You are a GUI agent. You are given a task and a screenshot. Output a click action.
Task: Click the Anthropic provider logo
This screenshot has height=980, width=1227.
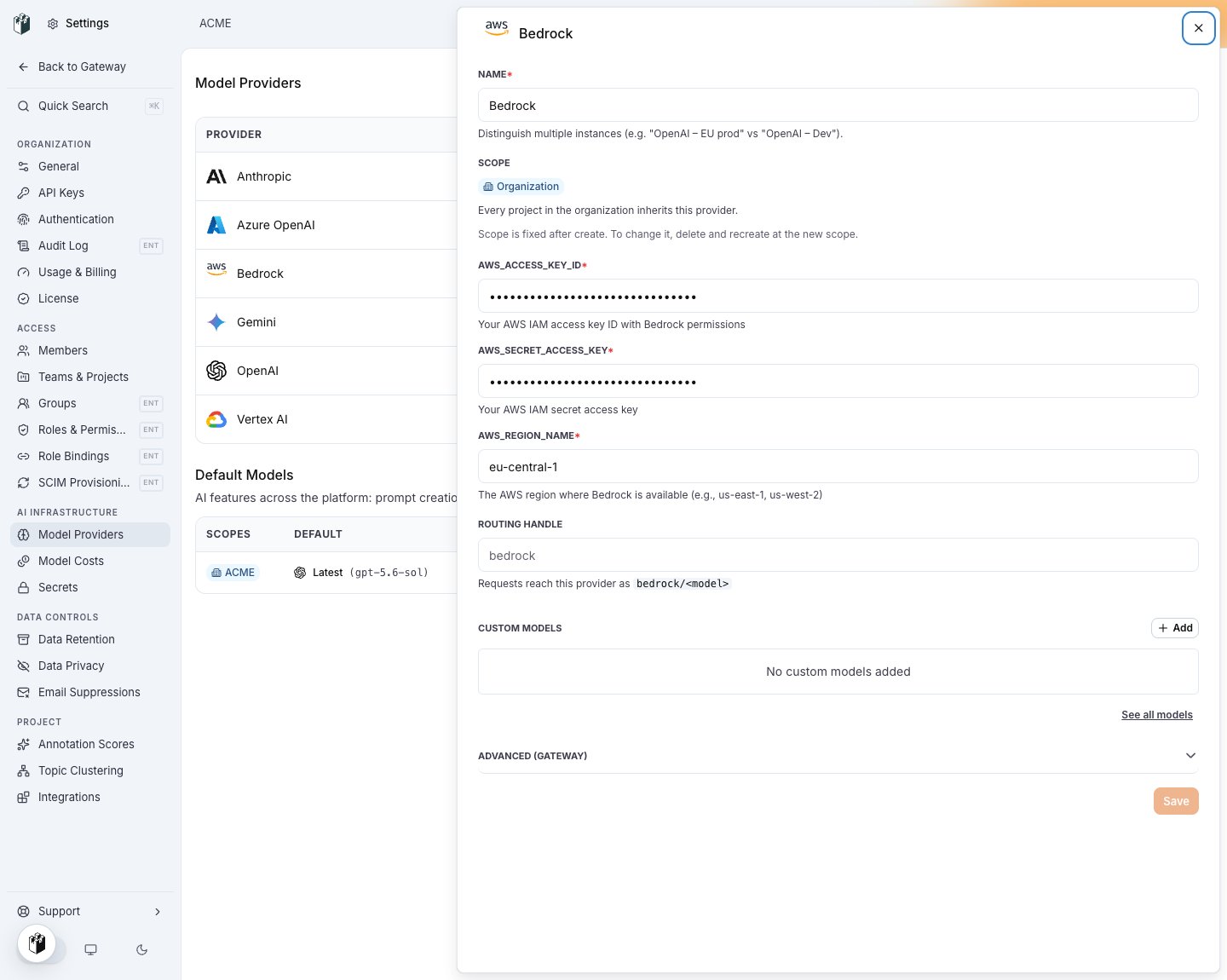pos(216,176)
